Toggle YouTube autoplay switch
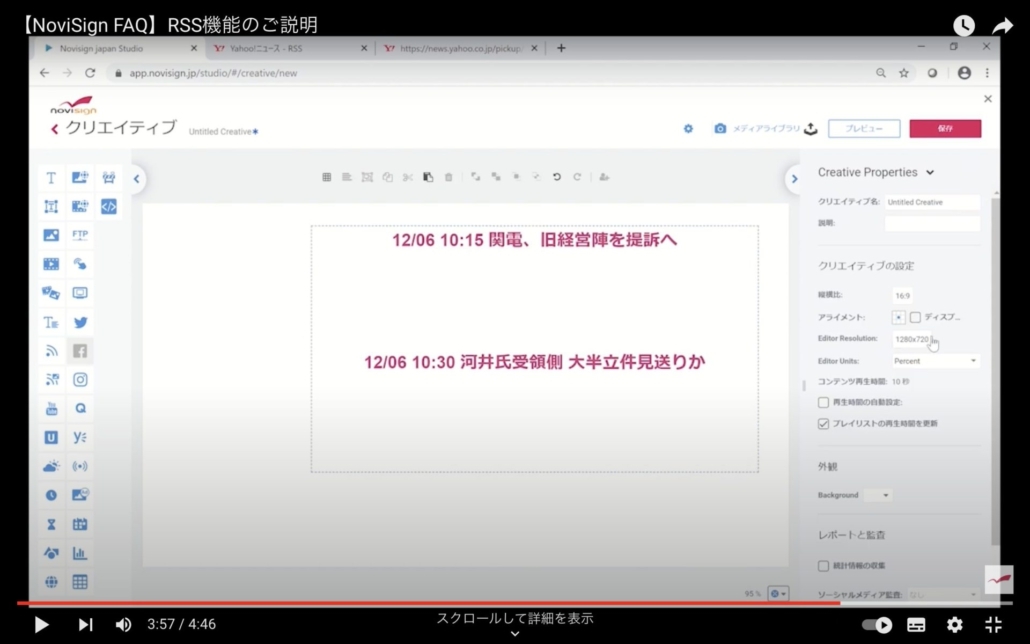Image resolution: width=1030 pixels, height=644 pixels. [x=878, y=624]
